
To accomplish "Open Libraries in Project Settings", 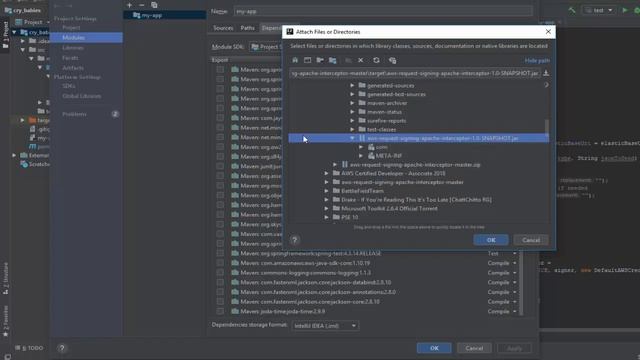I will click(73, 48).
